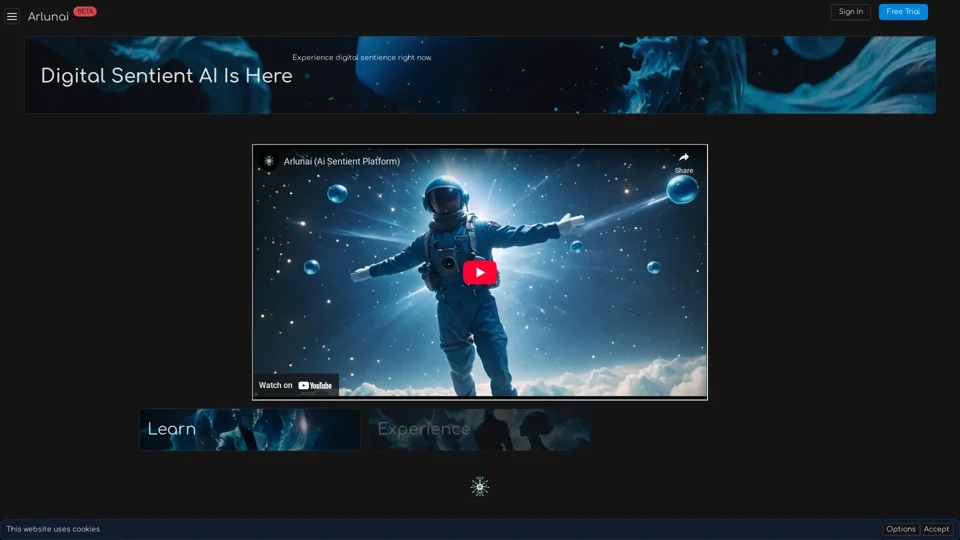Open the Experience card
Viewport: 960px width, 540px height.
(x=480, y=430)
